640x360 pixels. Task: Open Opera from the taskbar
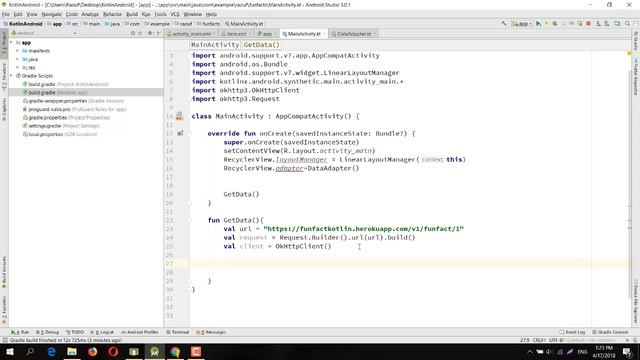[x=113, y=351]
